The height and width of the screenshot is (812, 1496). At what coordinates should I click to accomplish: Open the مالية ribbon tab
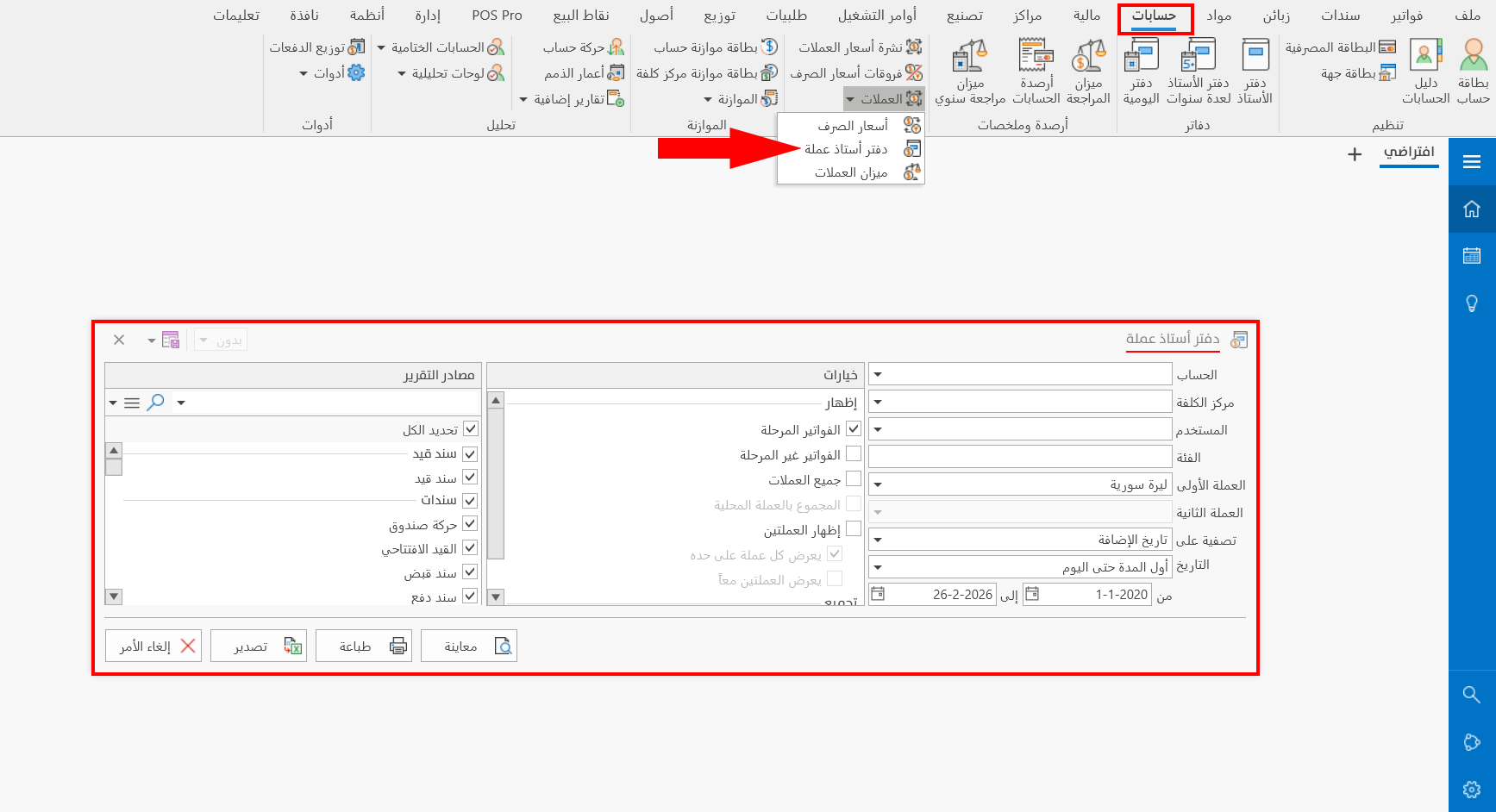pyautogui.click(x=1086, y=16)
